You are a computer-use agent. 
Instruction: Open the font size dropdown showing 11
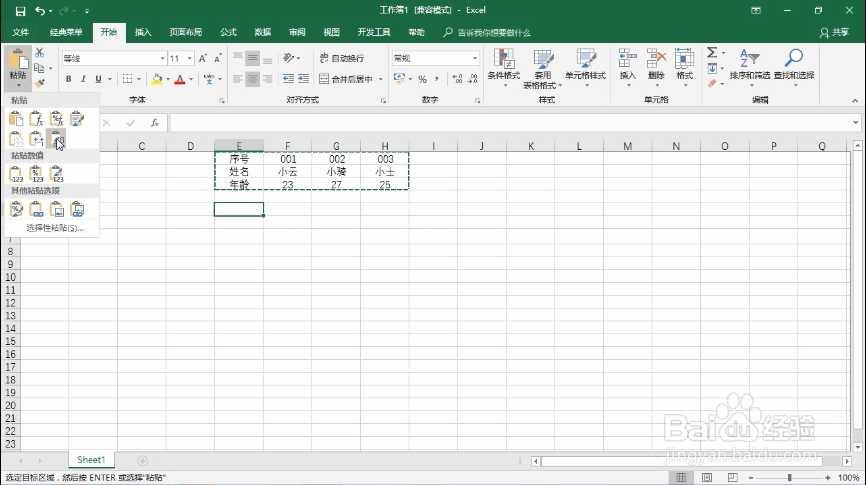pos(190,58)
